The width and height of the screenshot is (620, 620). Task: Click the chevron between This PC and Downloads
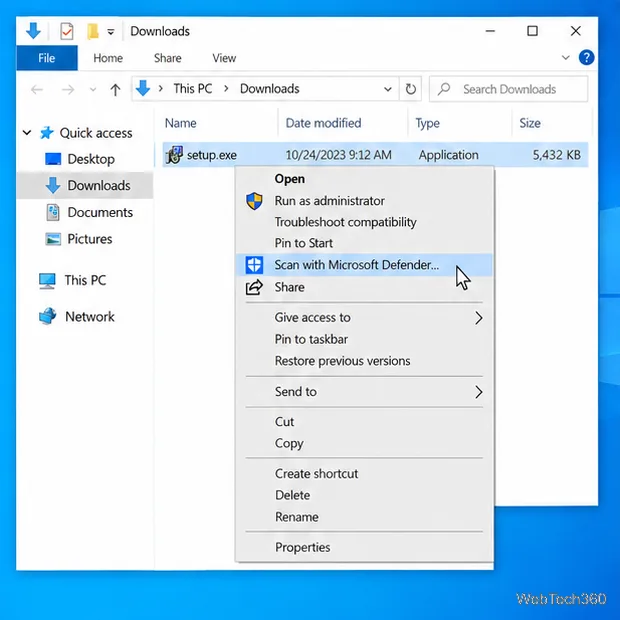click(x=226, y=89)
